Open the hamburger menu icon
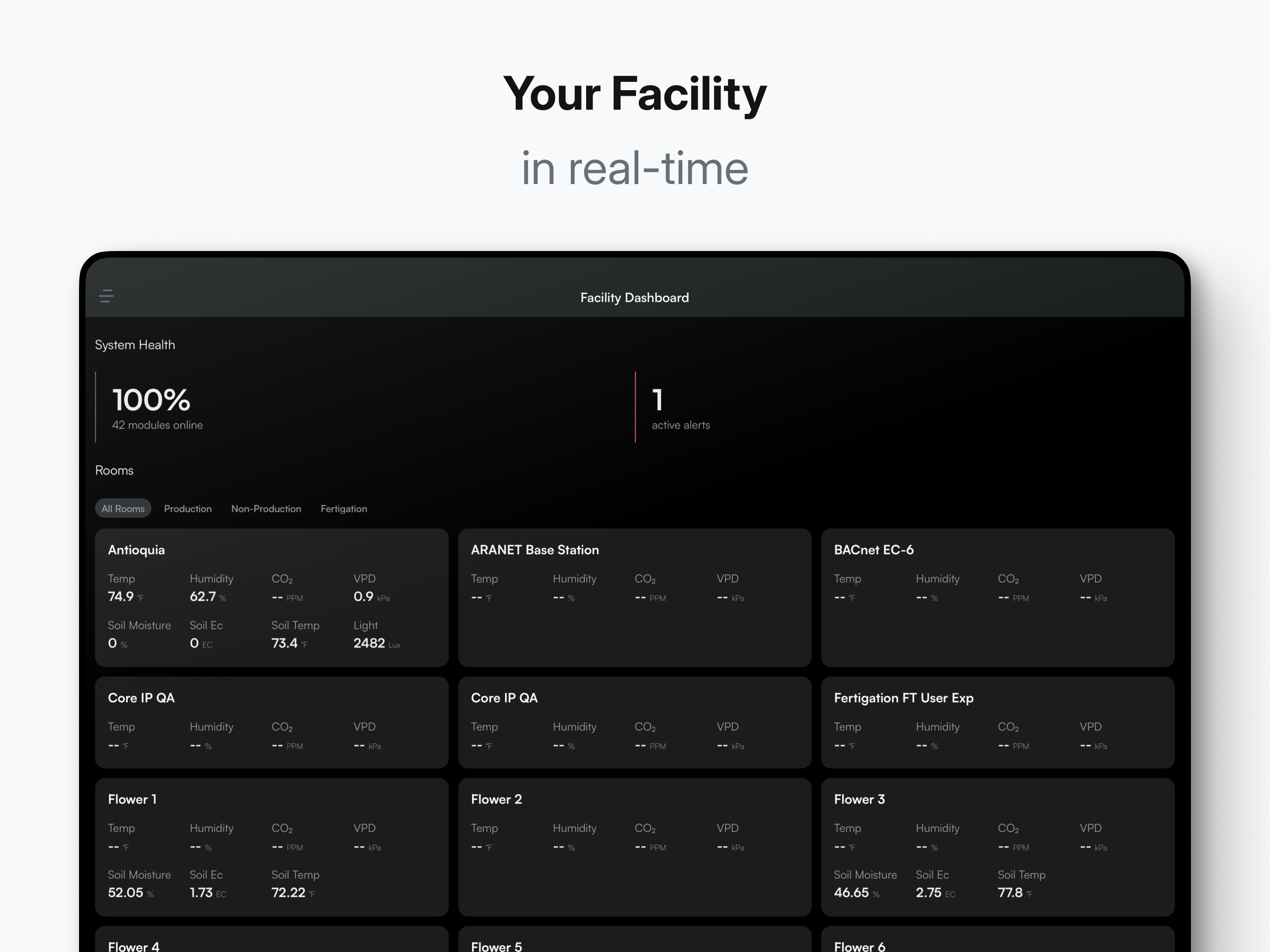This screenshot has height=952, width=1270. 106,296
